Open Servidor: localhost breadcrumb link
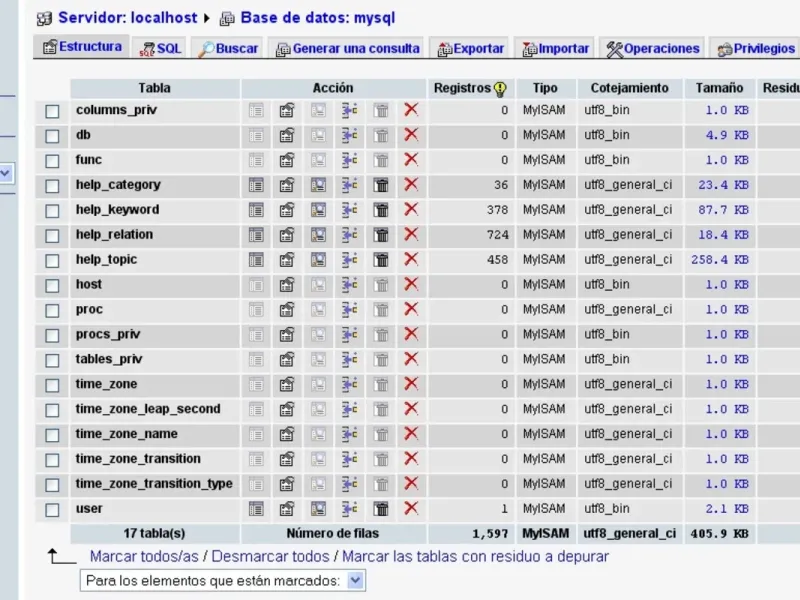This screenshot has height=600, width=800. 128,18
